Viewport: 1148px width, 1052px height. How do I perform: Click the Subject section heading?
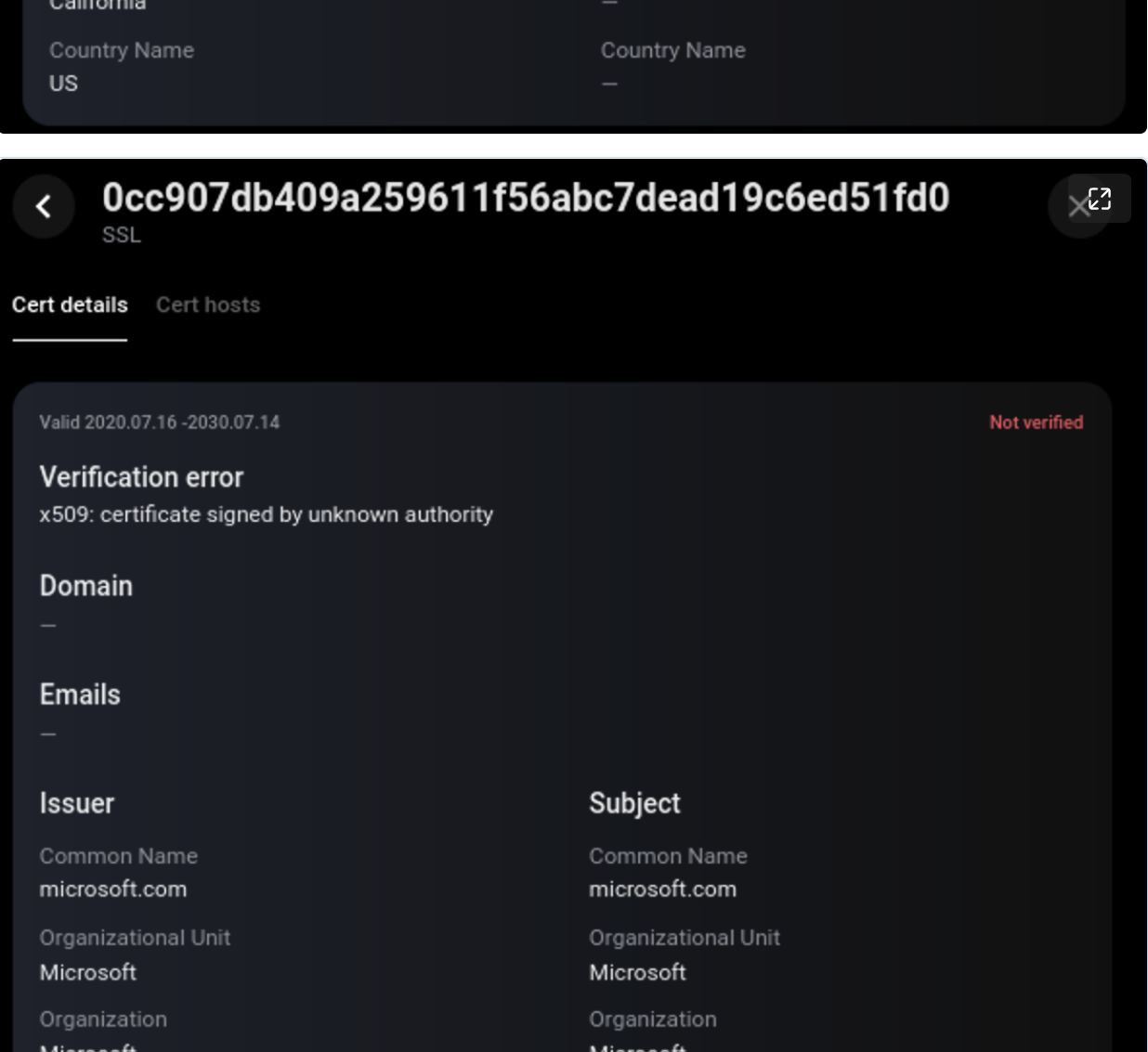click(x=634, y=803)
